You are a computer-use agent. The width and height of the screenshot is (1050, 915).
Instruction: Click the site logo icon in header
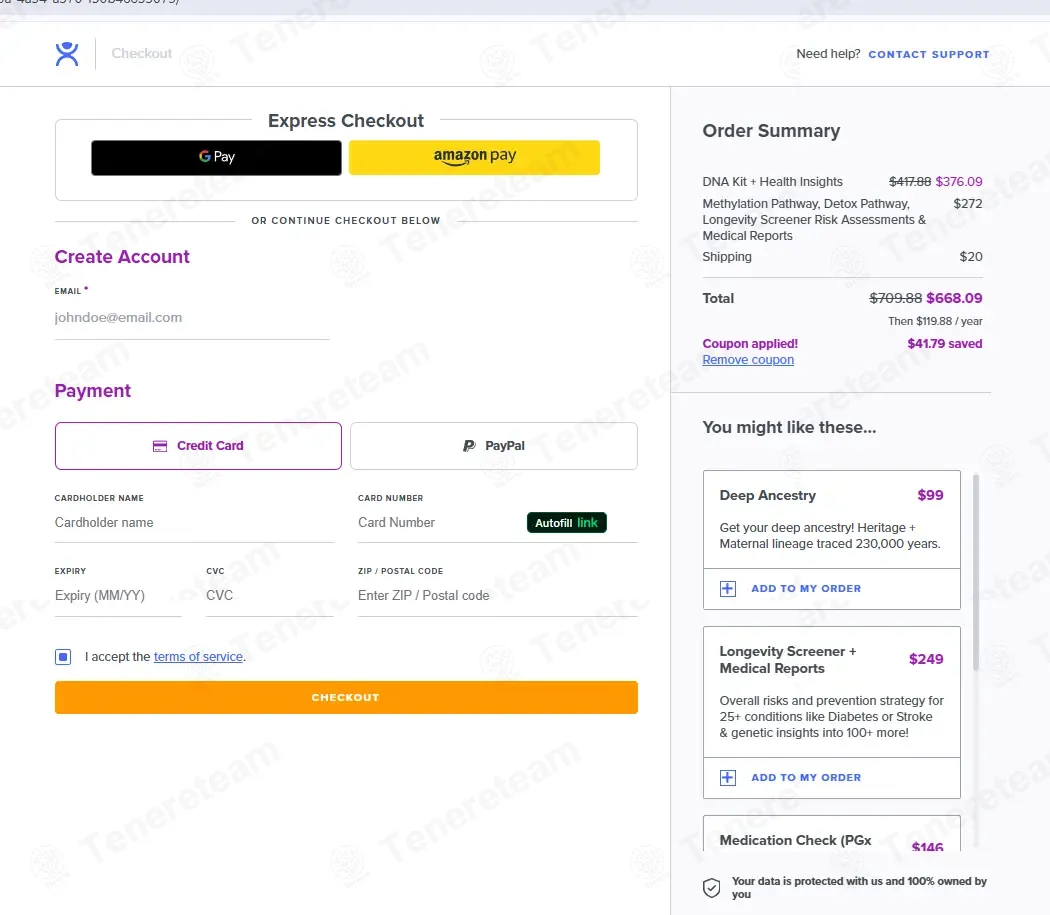point(67,54)
